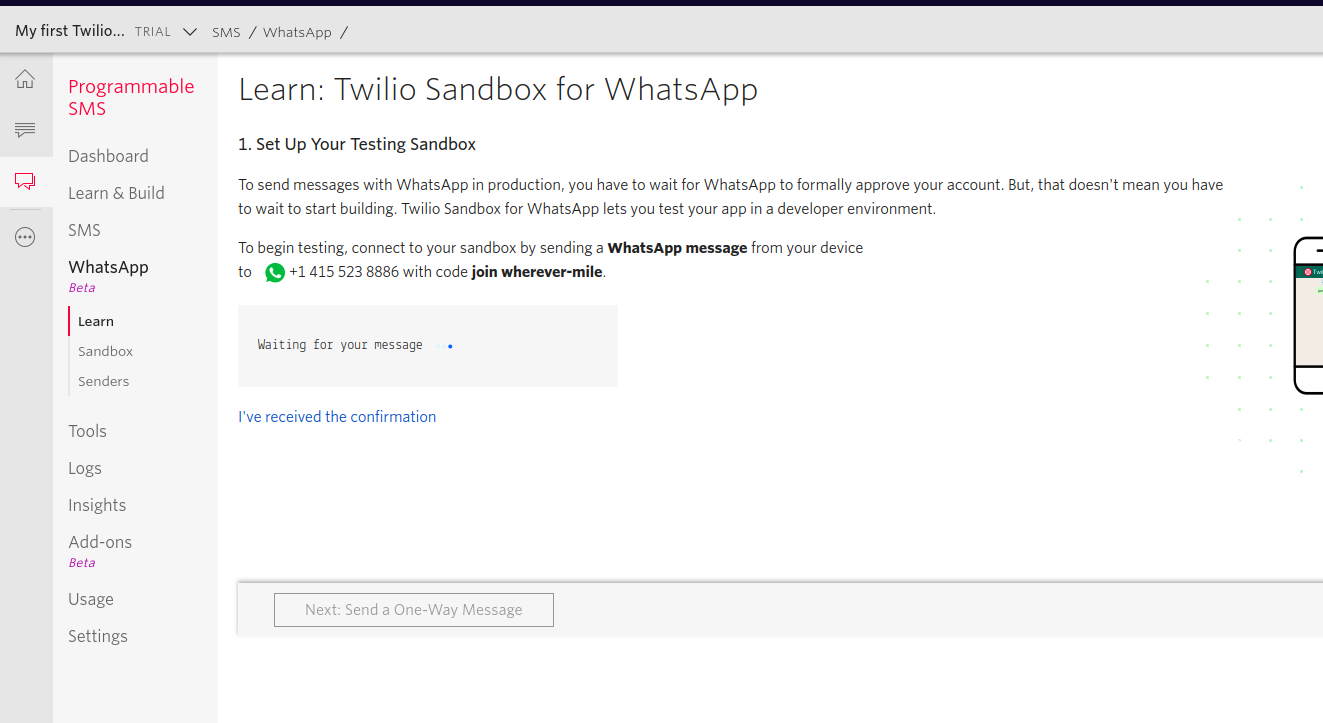Viewport: 1323px width, 723px height.
Task: Navigate to Insights section
Action: (x=97, y=505)
